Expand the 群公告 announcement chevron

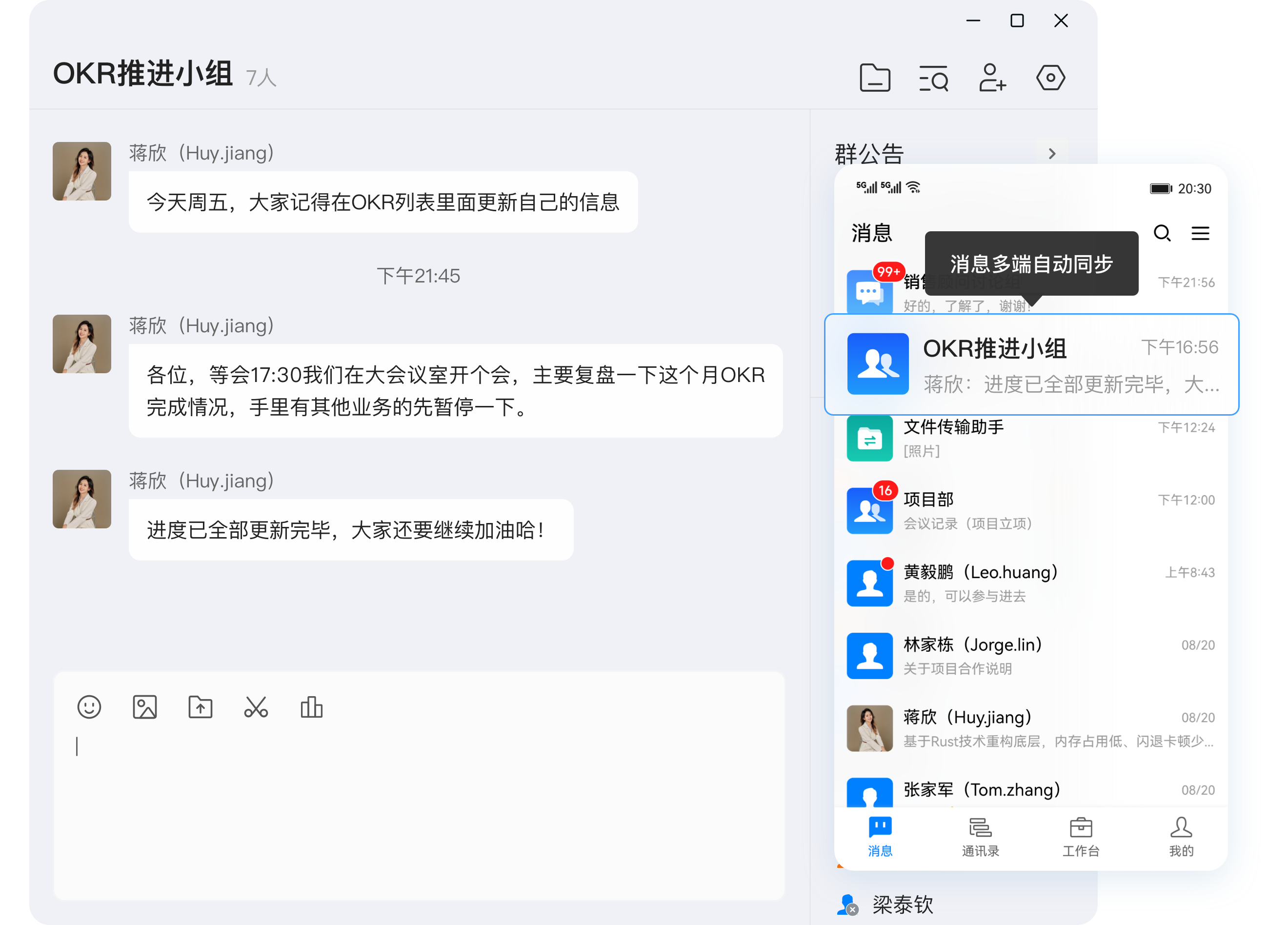coord(1052,154)
